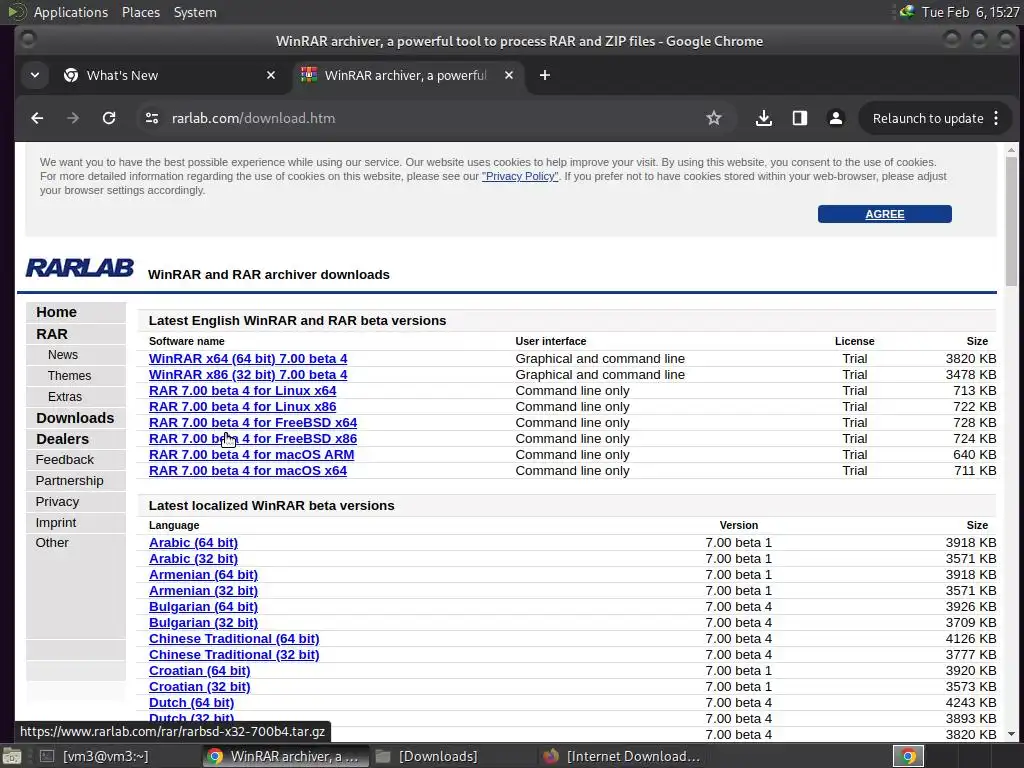The image size is (1024, 768).
Task: Download Croatian (64 bit) WinRAR
Action: coord(199,671)
